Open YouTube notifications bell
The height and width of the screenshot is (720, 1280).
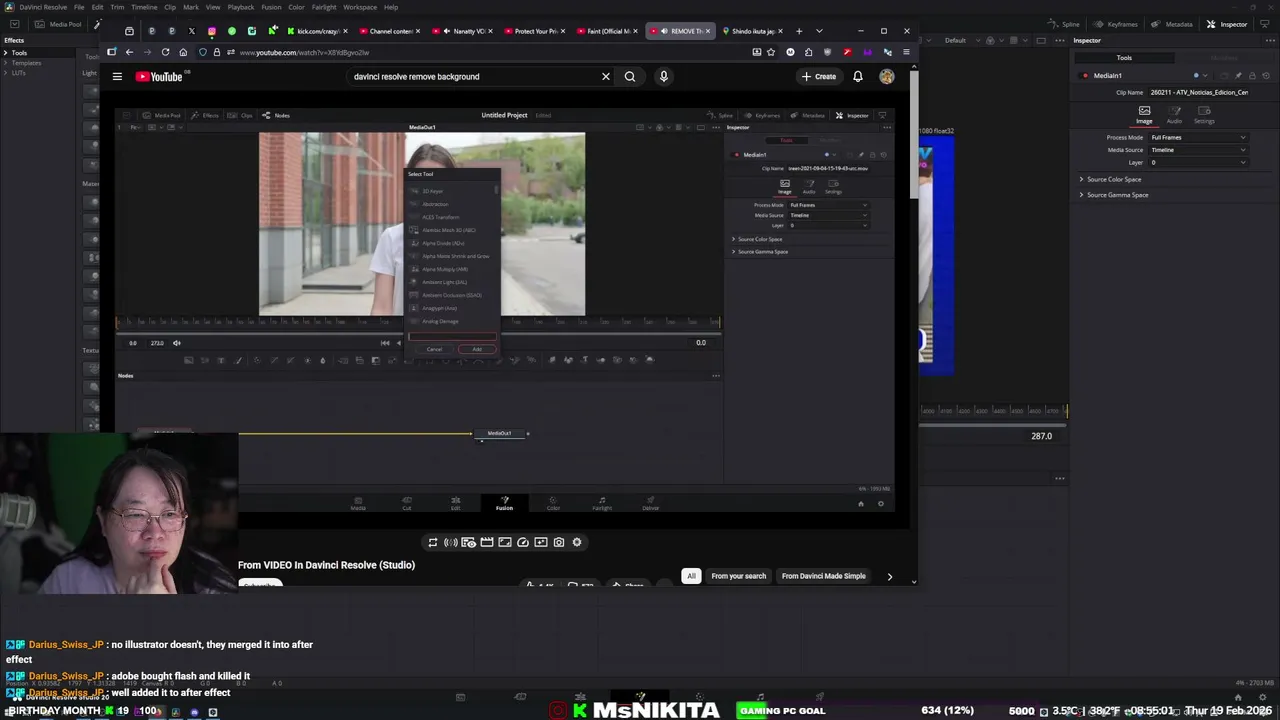click(x=858, y=76)
